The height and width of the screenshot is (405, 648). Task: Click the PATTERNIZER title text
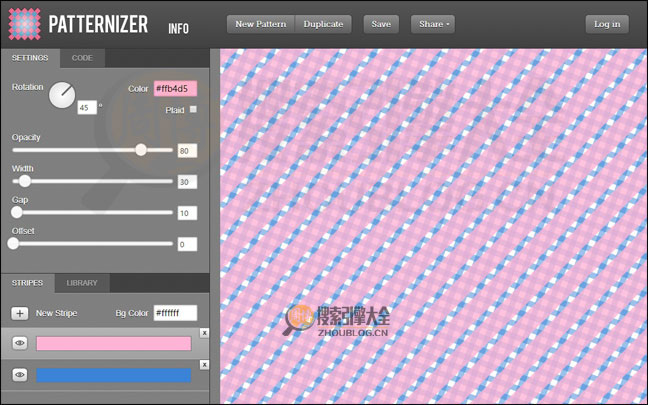98,24
